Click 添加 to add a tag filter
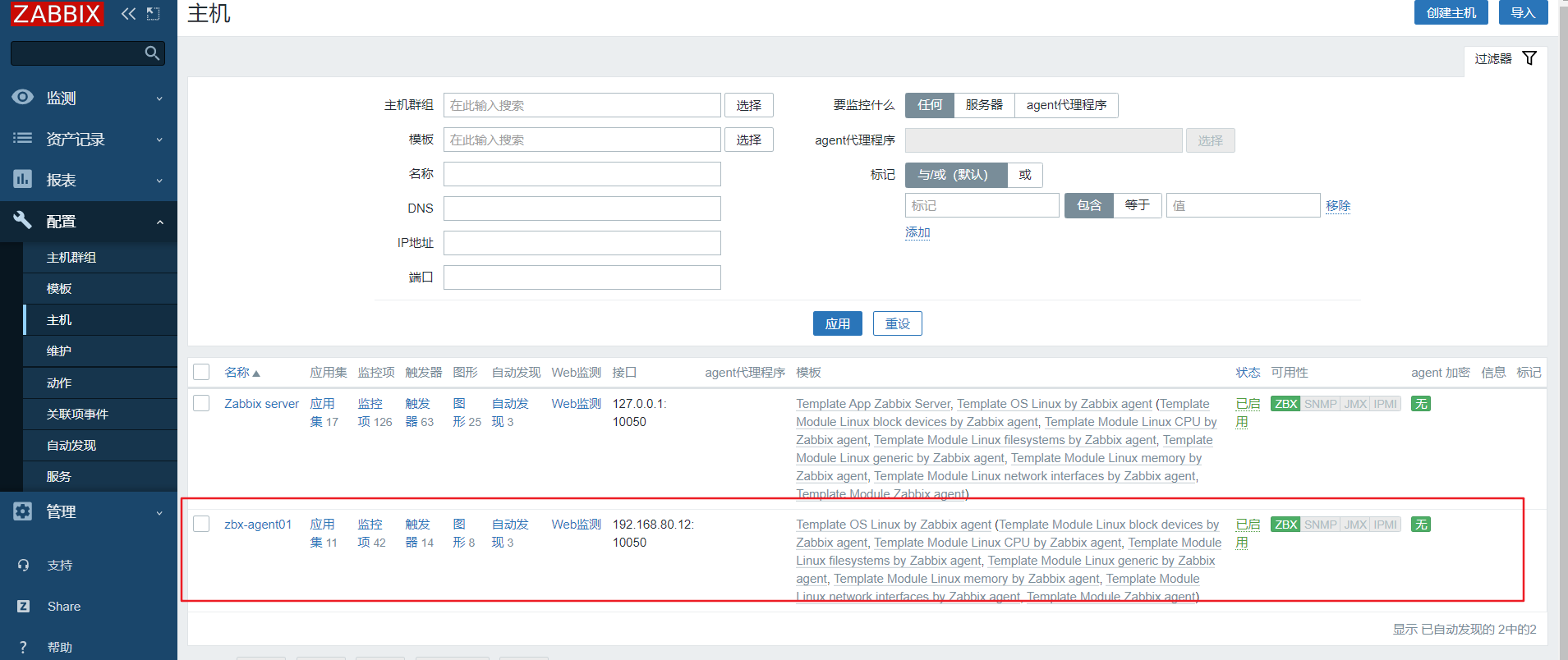This screenshot has width=1568, height=660. click(917, 232)
